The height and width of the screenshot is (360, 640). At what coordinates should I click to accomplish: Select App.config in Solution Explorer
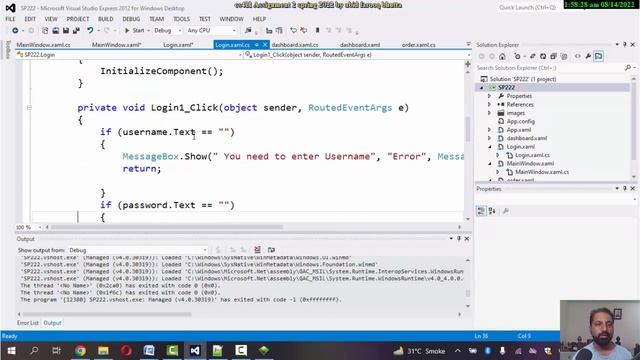[x=520, y=121]
